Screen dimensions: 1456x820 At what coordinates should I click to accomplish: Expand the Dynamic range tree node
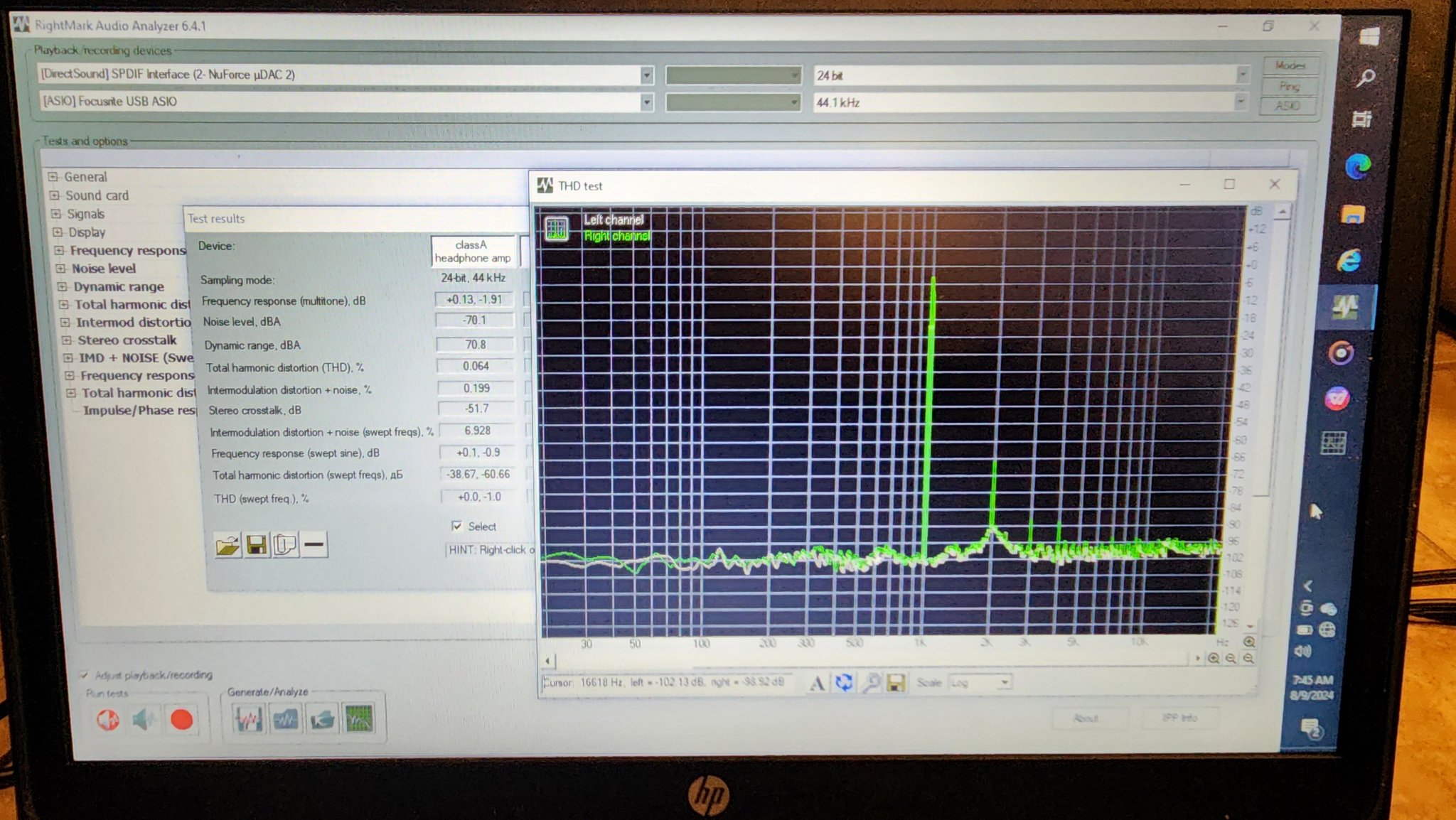tap(63, 286)
